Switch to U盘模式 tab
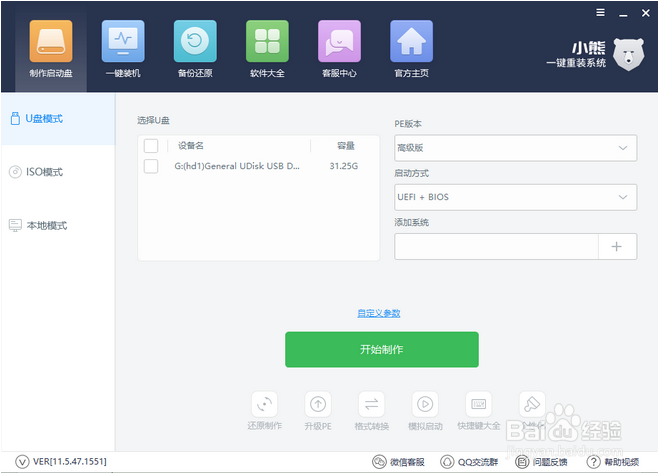The image size is (659, 474). point(58,119)
